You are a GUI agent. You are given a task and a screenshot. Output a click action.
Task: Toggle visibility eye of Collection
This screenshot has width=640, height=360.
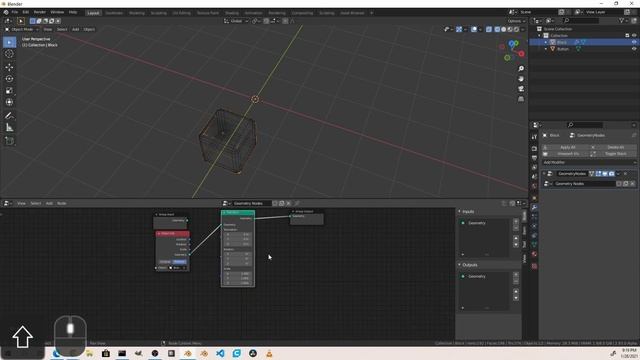coord(634,36)
